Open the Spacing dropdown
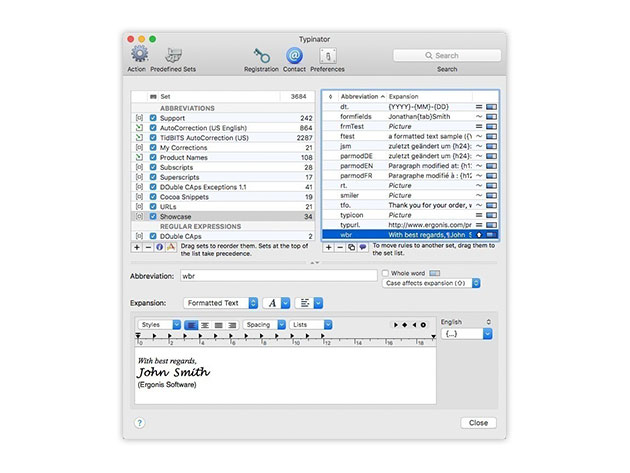Viewport: 630px width, 473px height. (264, 325)
